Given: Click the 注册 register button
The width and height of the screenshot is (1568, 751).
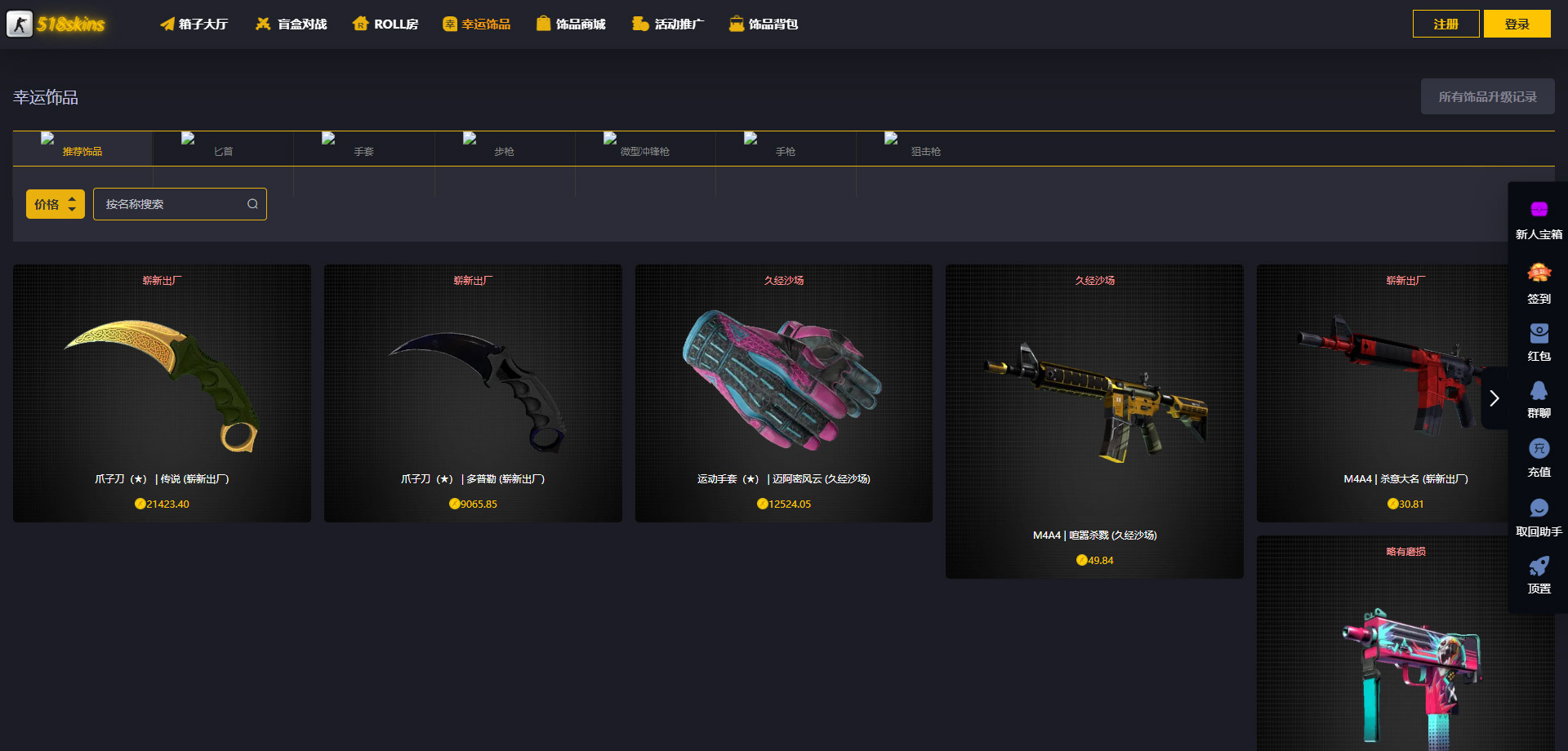Looking at the screenshot, I should (1445, 24).
